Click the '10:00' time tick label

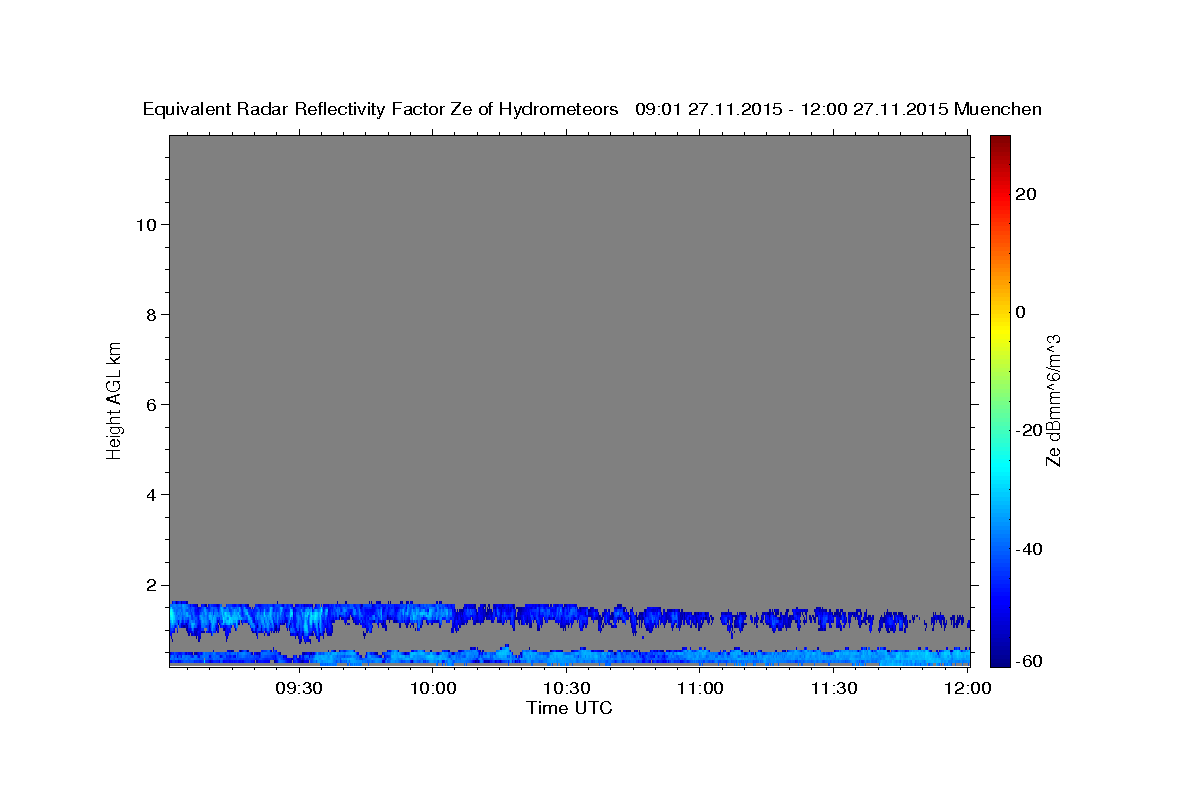coord(433,689)
